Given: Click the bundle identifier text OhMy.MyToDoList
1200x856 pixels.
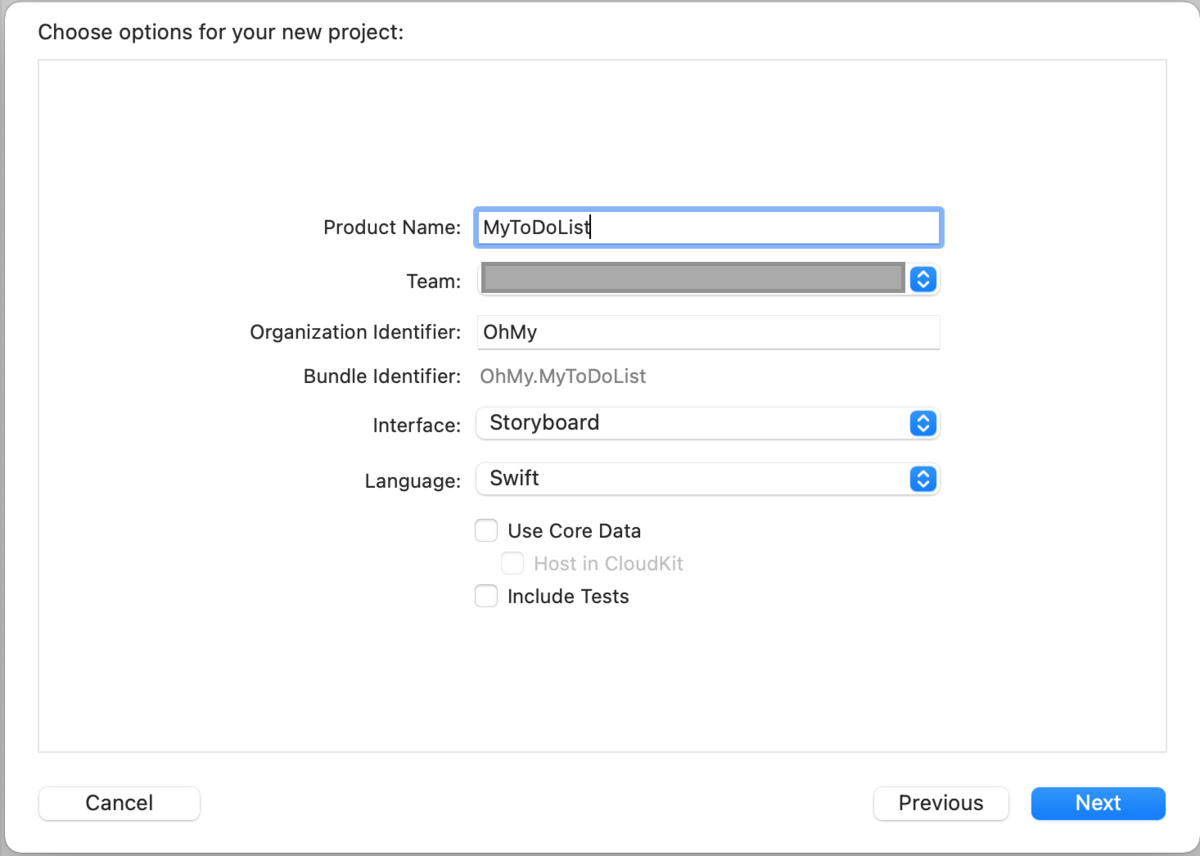Looking at the screenshot, I should point(563,377).
